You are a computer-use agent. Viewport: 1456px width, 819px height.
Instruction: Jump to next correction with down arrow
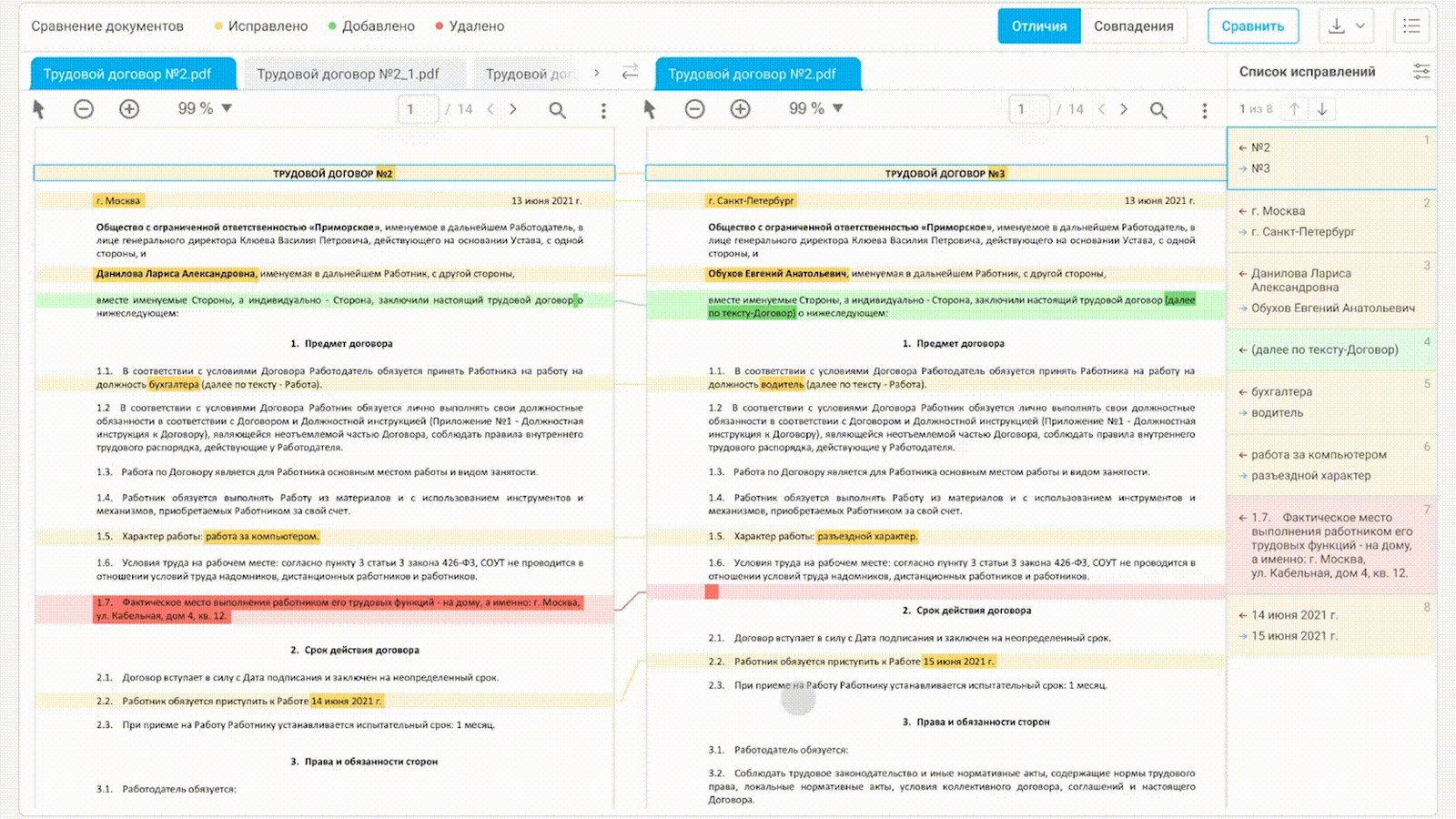click(1322, 109)
